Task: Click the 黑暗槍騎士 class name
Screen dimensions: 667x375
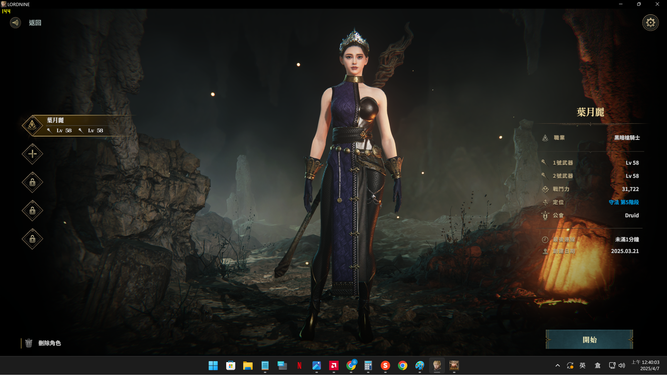Action: pos(627,138)
